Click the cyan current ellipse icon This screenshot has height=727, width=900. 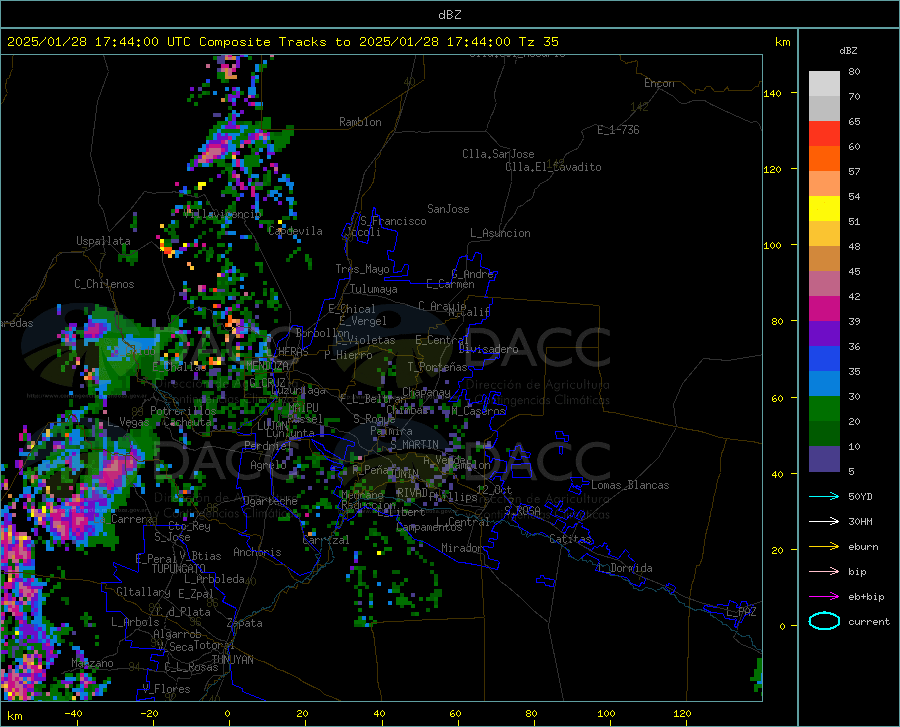coord(824,621)
